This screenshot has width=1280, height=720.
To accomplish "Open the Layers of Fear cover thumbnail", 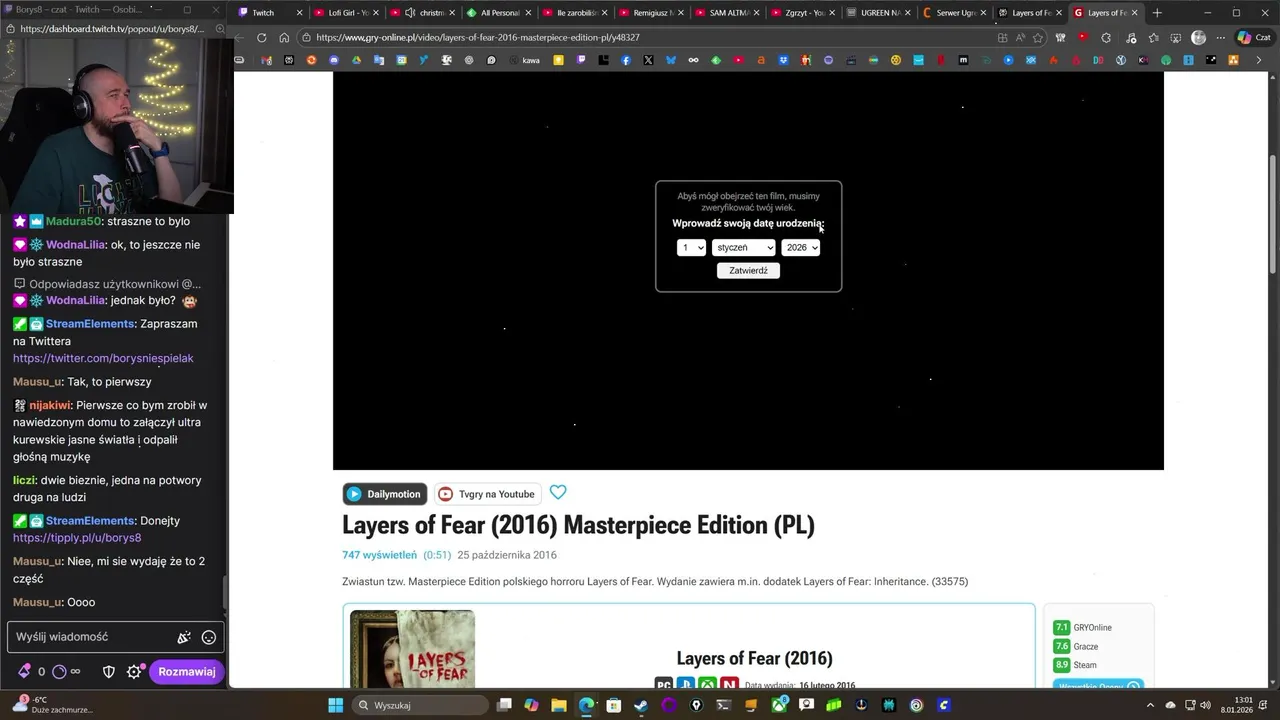I will (412, 648).
